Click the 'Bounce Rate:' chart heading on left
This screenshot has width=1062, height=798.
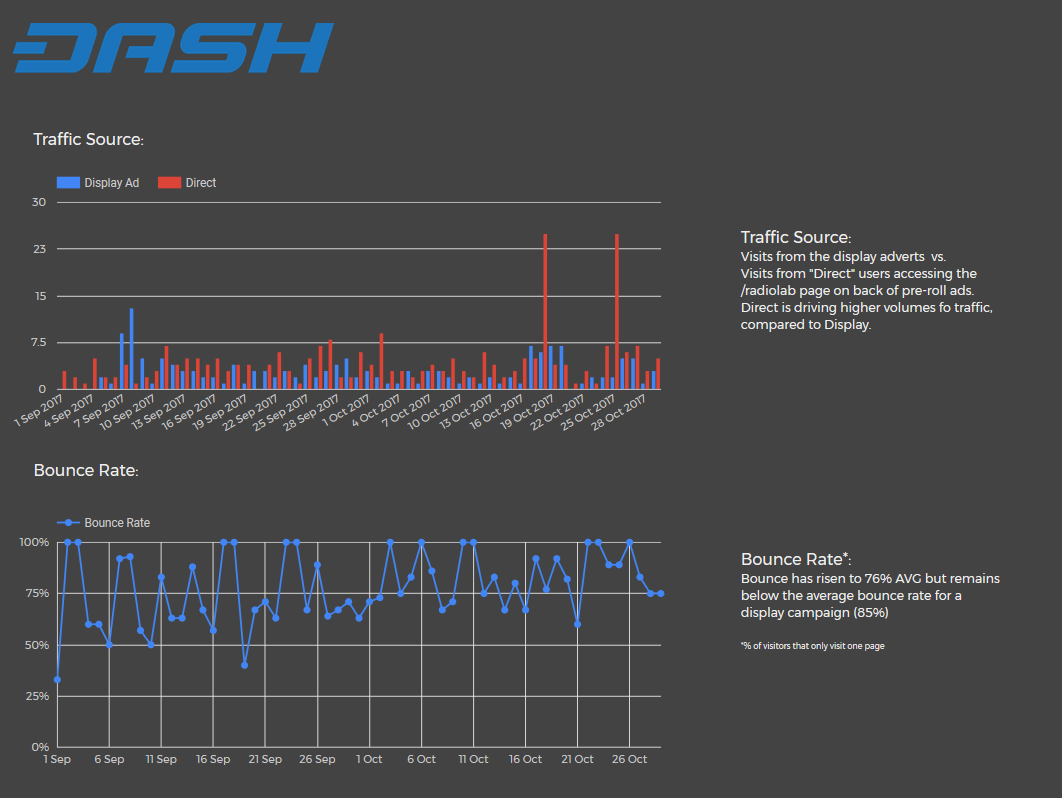pos(86,470)
